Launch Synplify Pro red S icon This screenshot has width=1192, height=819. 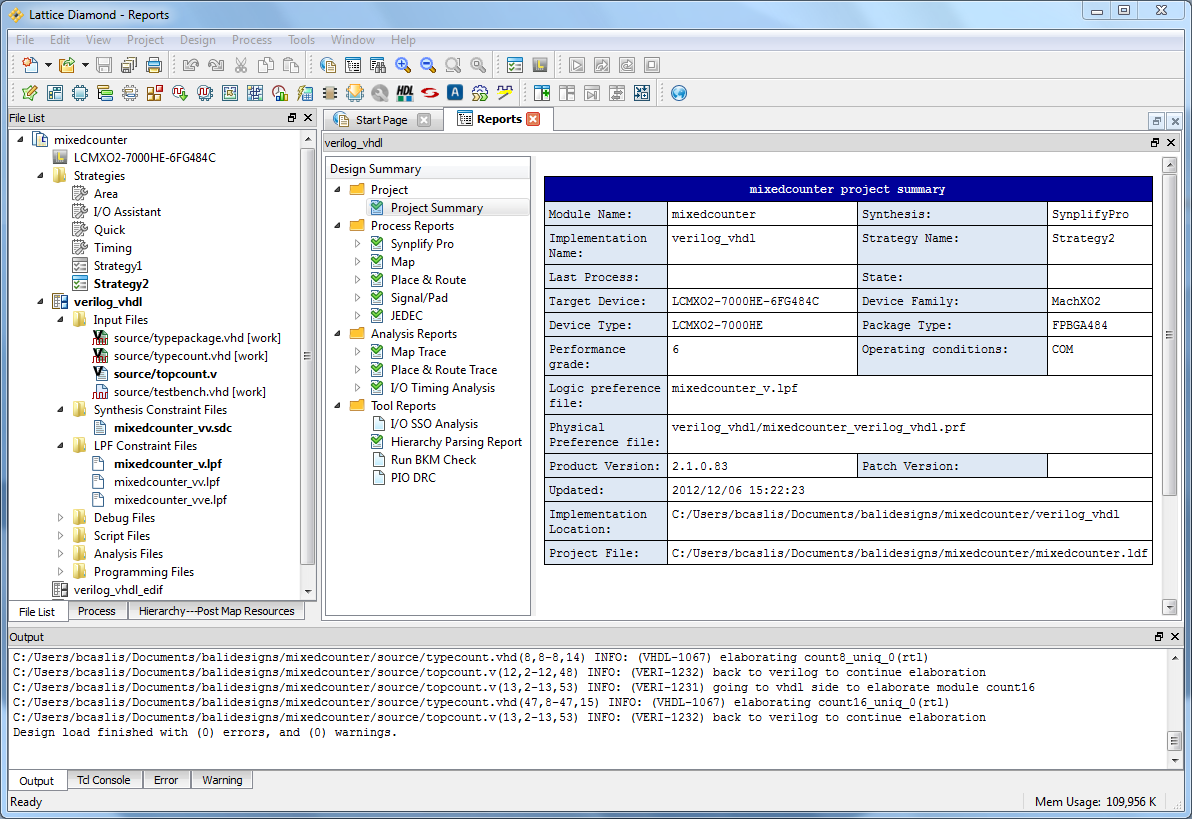tap(430, 93)
